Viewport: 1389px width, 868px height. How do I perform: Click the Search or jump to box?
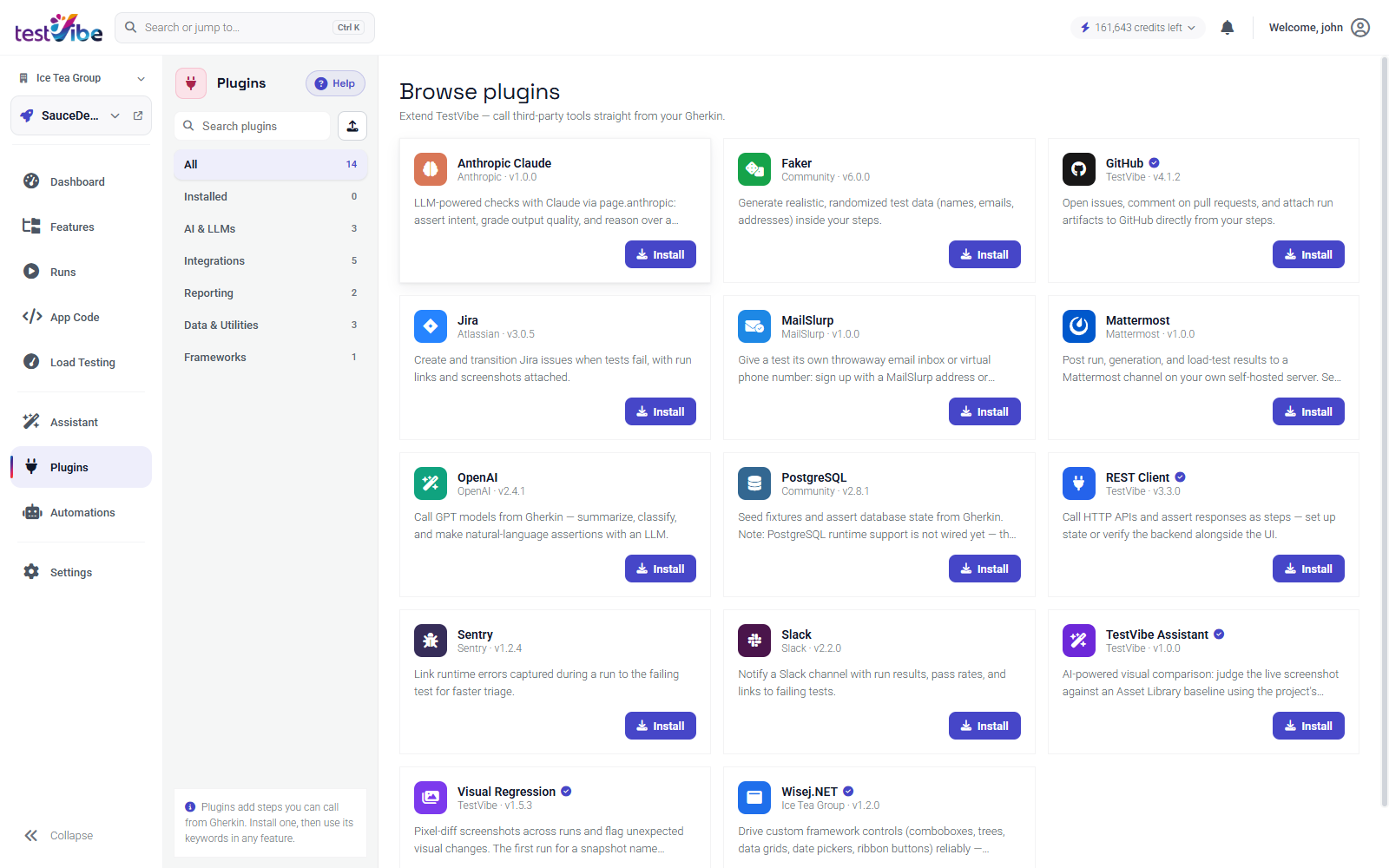pyautogui.click(x=245, y=28)
